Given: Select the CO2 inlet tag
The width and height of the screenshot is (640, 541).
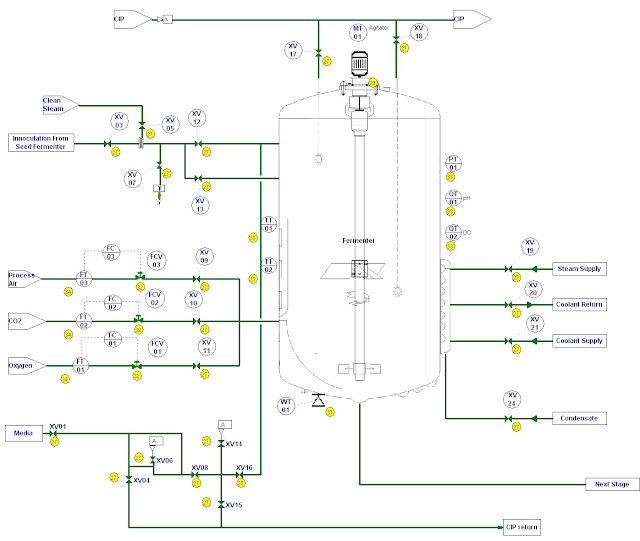Looking at the screenshot, I should click(27, 321).
